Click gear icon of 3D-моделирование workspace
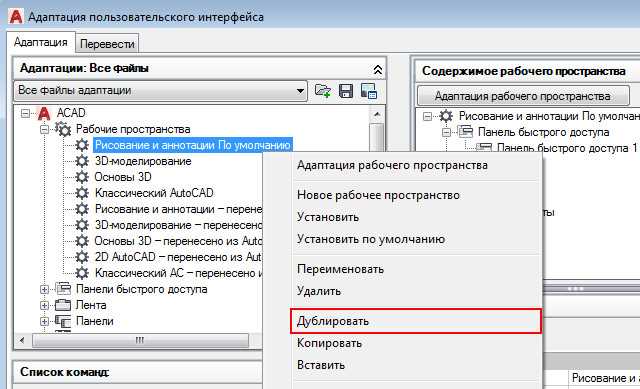This screenshot has height=389, width=640. pyautogui.click(x=82, y=161)
